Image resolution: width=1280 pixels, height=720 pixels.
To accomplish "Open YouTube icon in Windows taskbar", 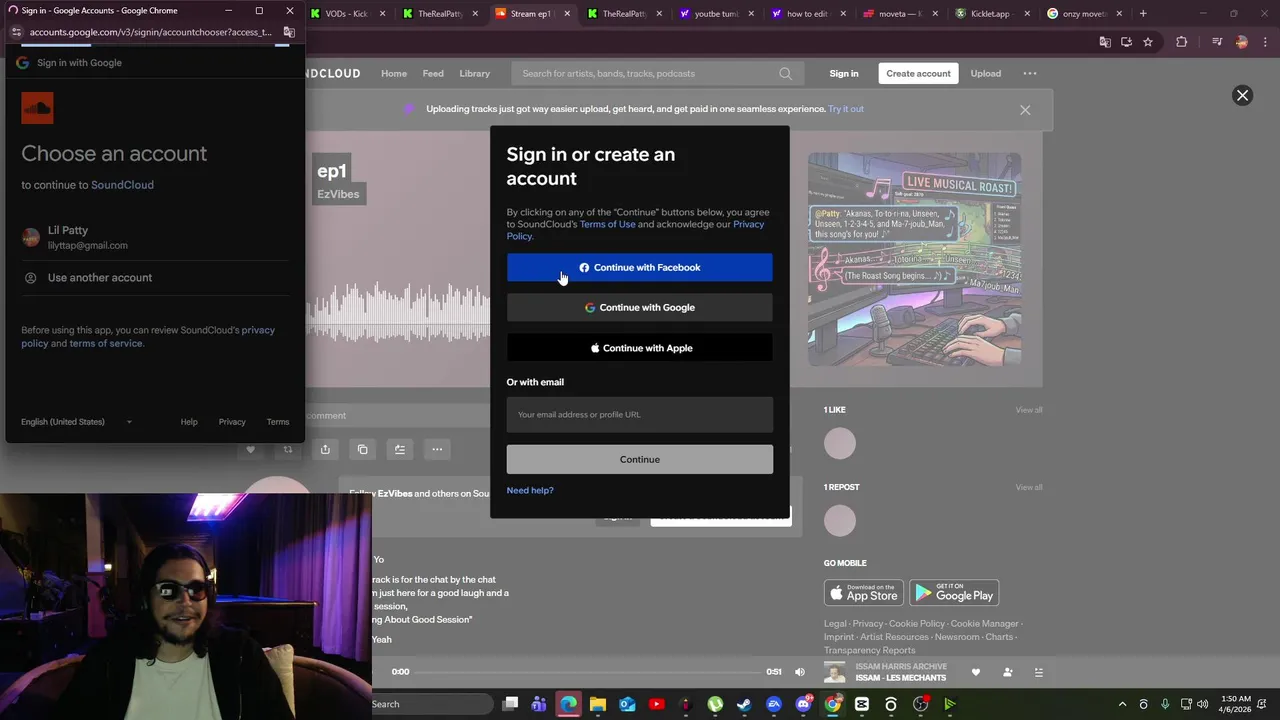I will (657, 704).
